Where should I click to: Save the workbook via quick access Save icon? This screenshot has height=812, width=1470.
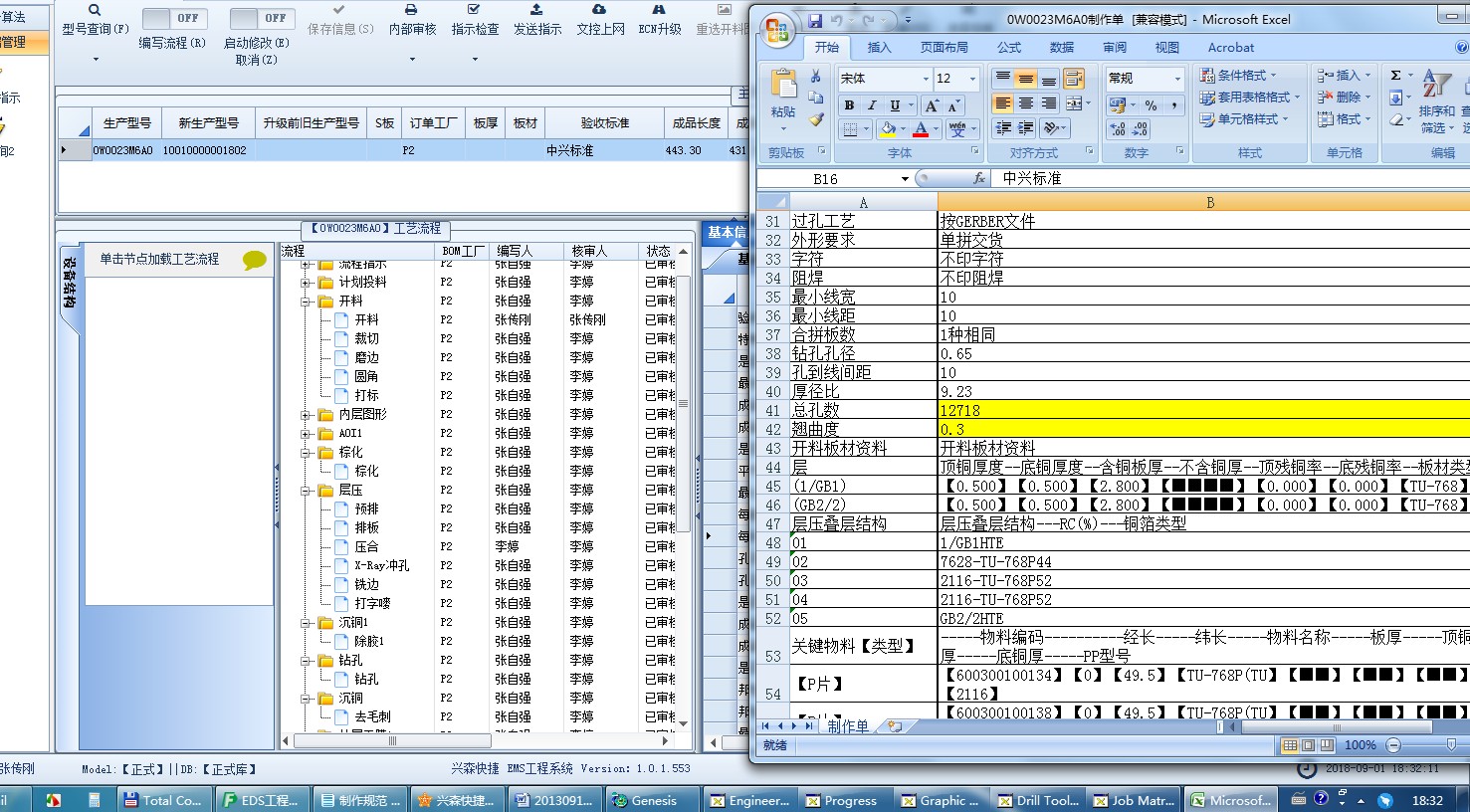coord(815,20)
